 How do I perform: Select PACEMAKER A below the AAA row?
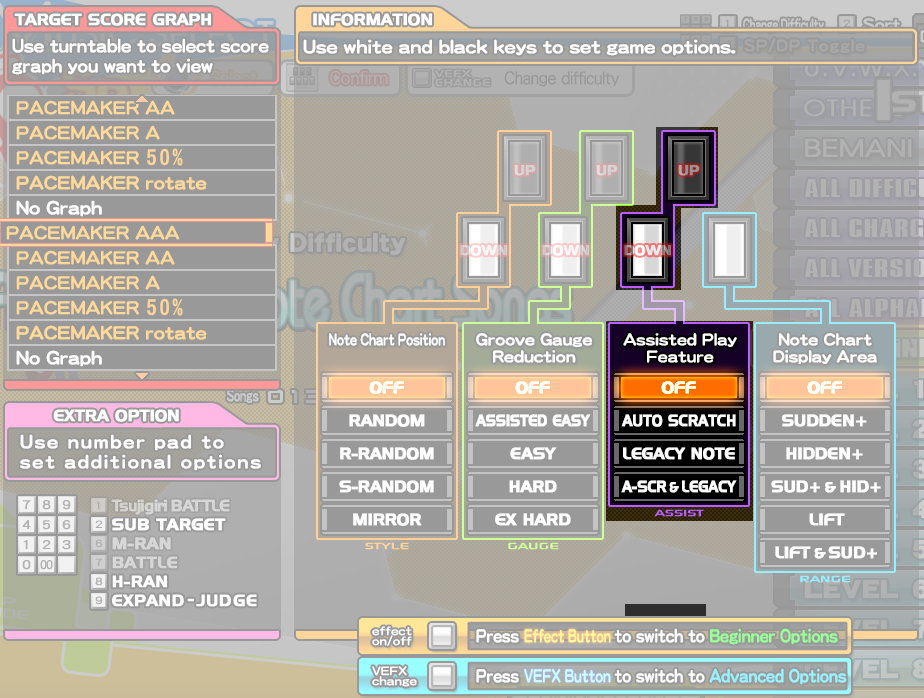click(x=142, y=283)
